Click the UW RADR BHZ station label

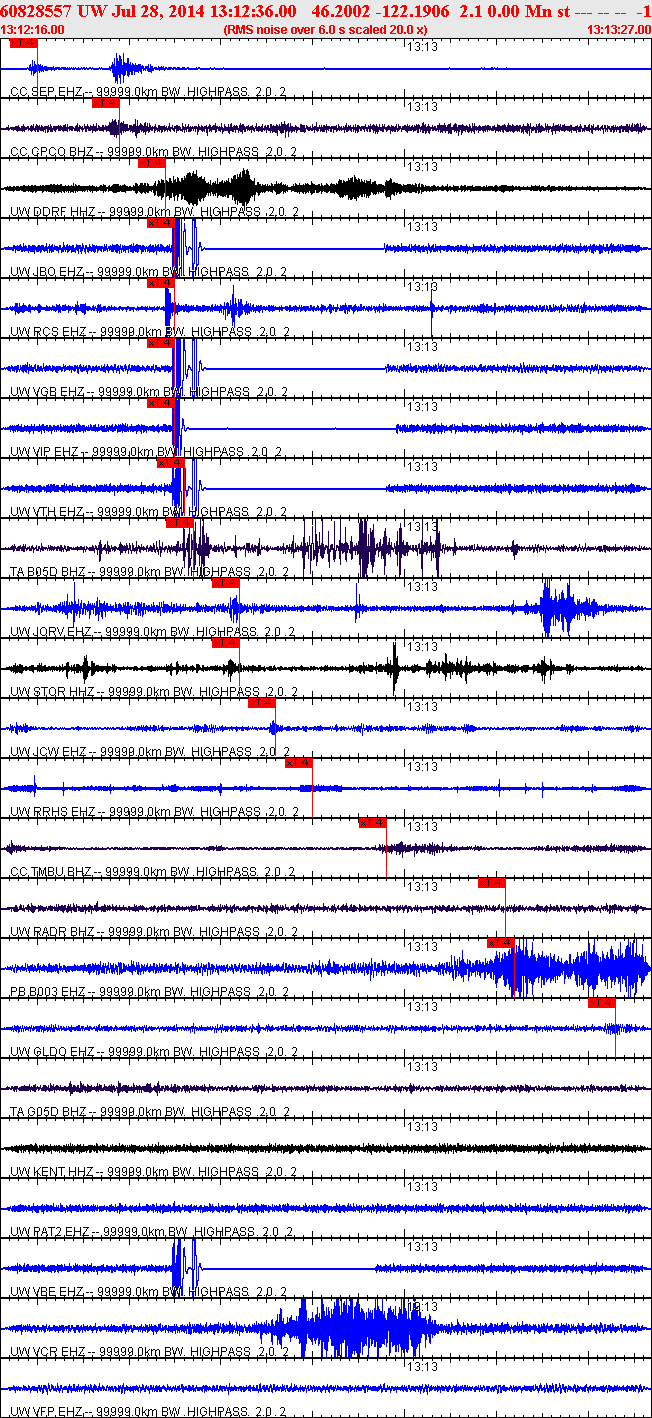pyautogui.click(x=153, y=932)
